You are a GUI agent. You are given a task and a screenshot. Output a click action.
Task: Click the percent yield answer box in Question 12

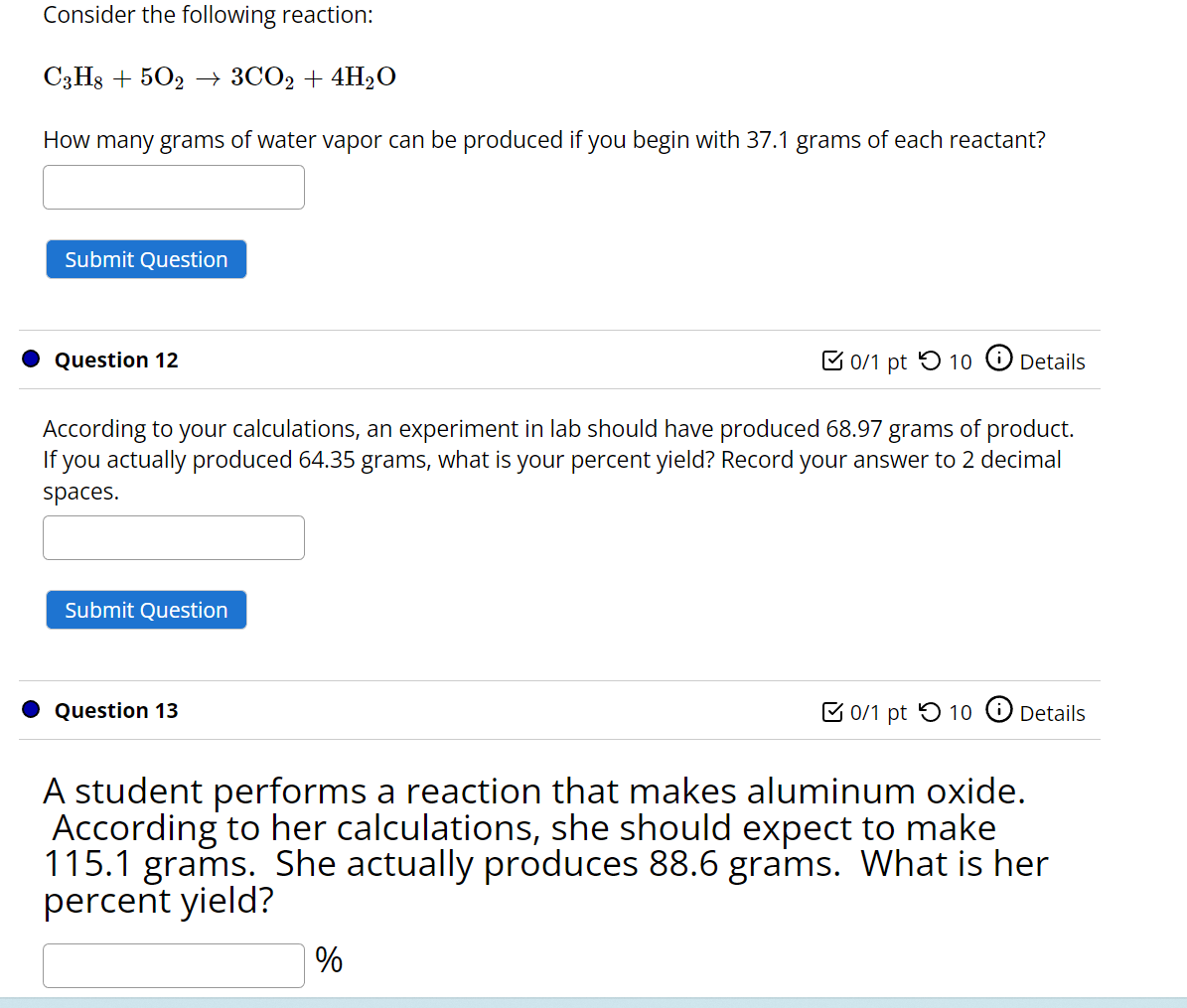[x=173, y=537]
